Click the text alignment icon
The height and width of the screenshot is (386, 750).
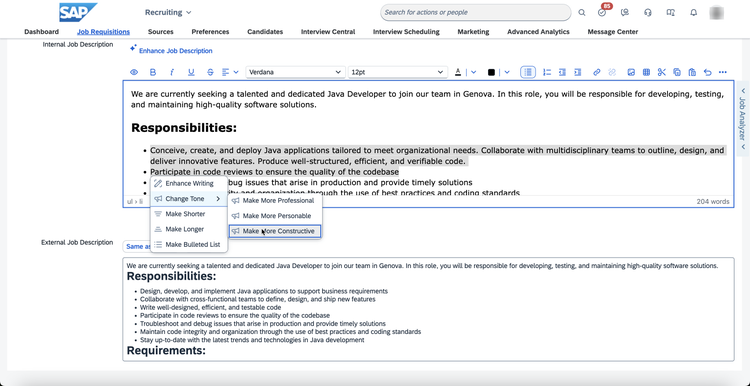[x=226, y=72]
